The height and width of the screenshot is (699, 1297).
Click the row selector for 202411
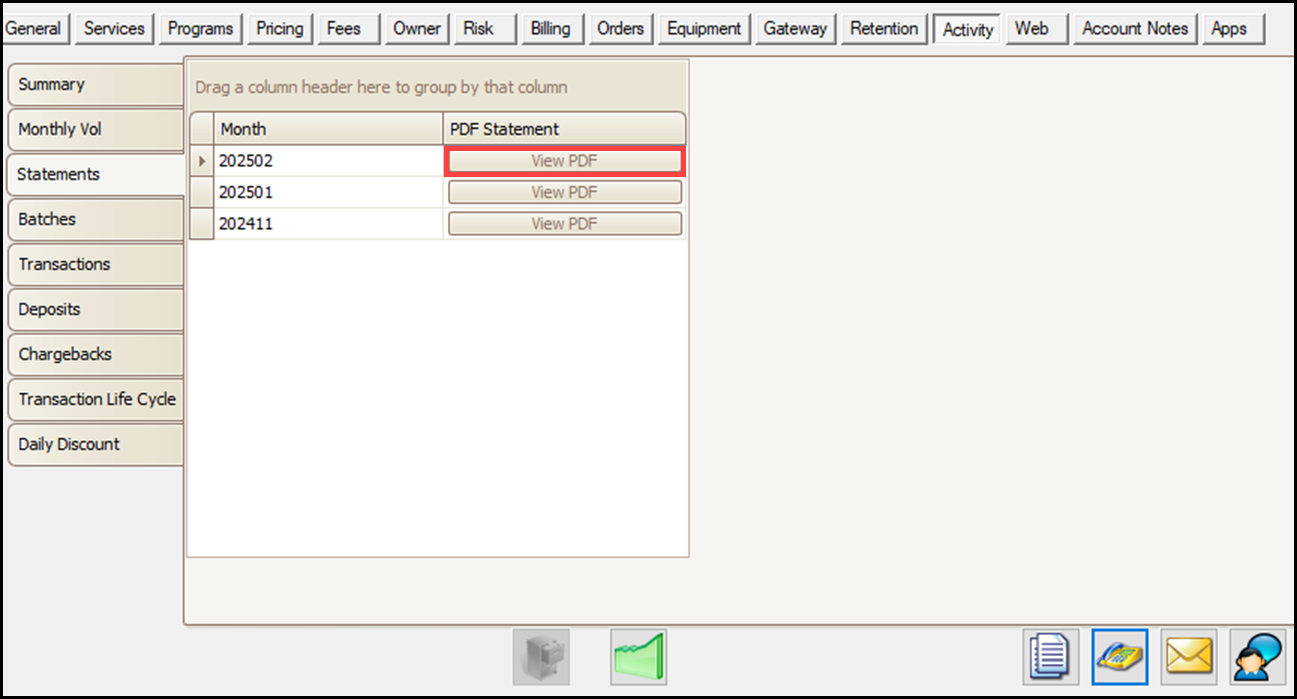coord(202,224)
